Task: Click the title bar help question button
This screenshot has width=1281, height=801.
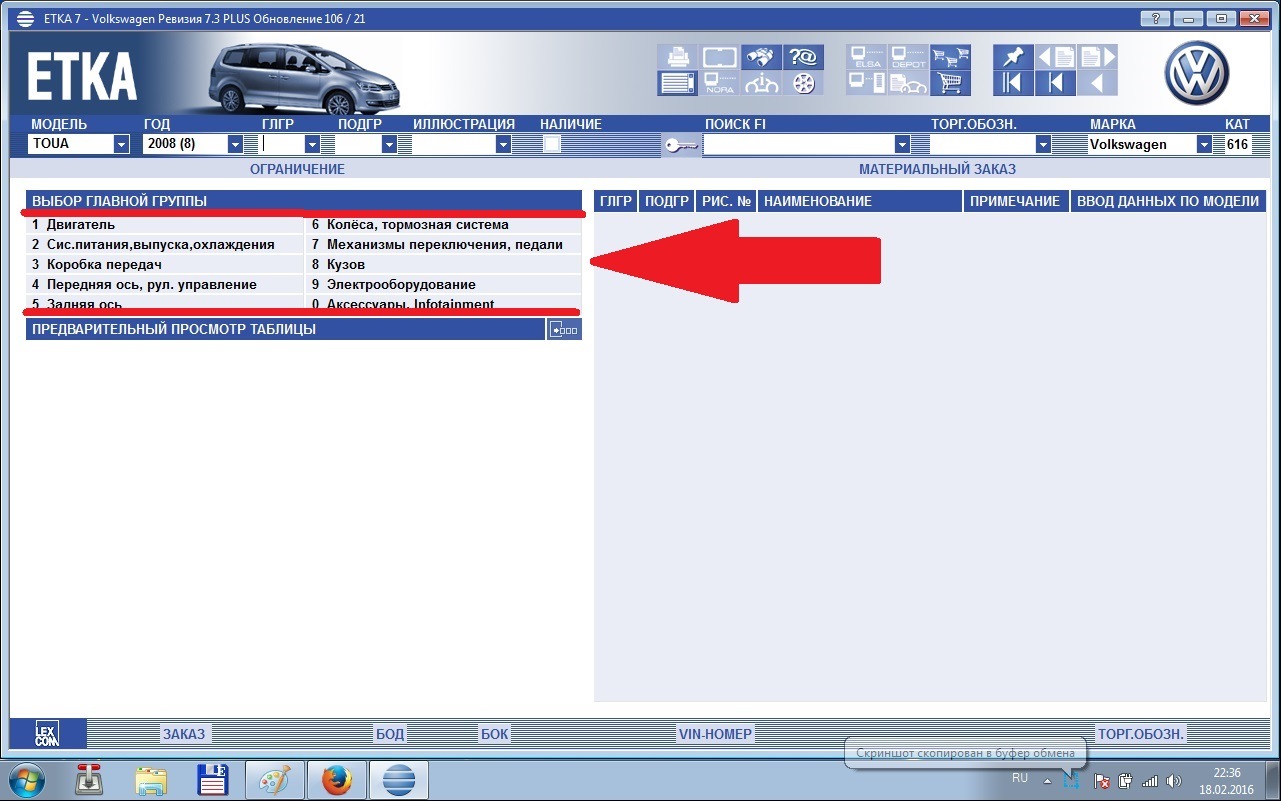Action: point(1153,18)
